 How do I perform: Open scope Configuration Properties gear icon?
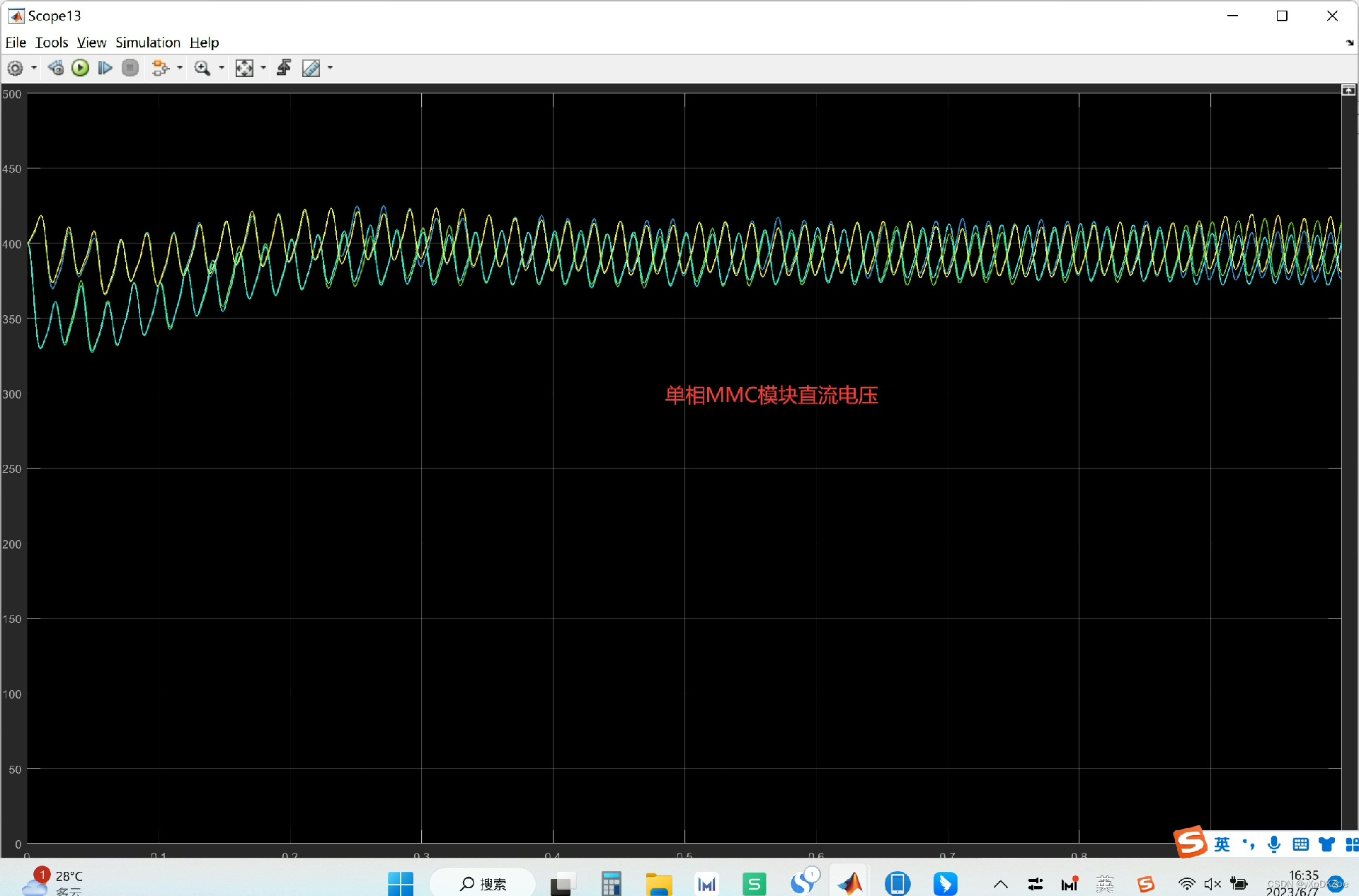tap(15, 68)
